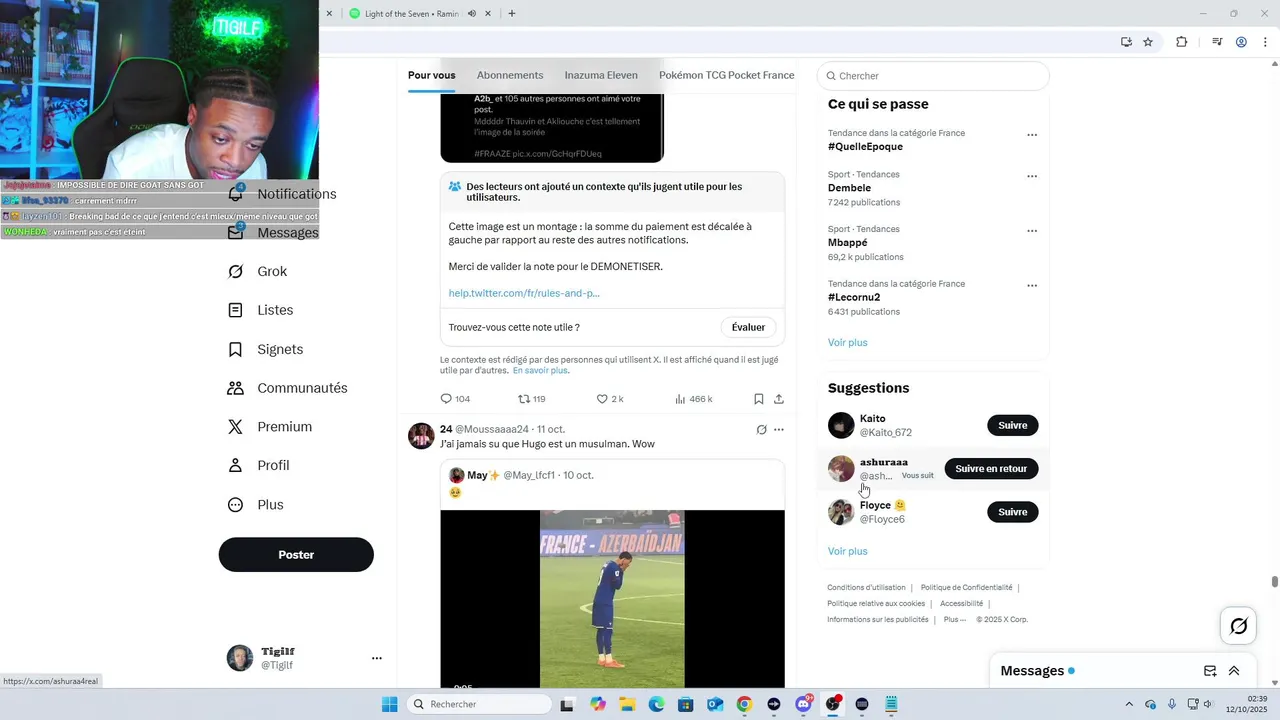The width and height of the screenshot is (1280, 720).
Task: Click the Chercher search field
Action: (x=933, y=76)
